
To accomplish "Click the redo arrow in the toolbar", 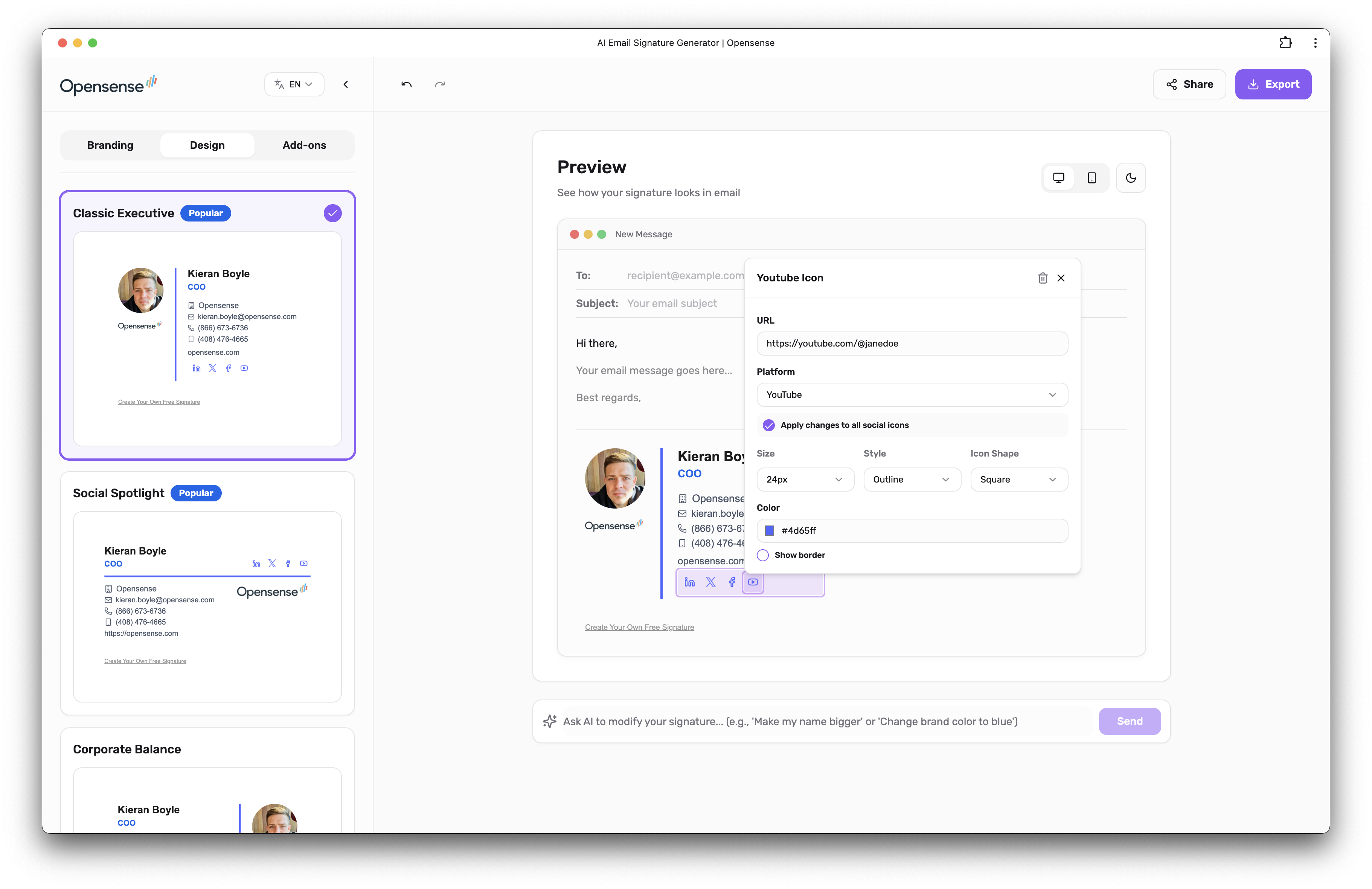I will pos(440,84).
